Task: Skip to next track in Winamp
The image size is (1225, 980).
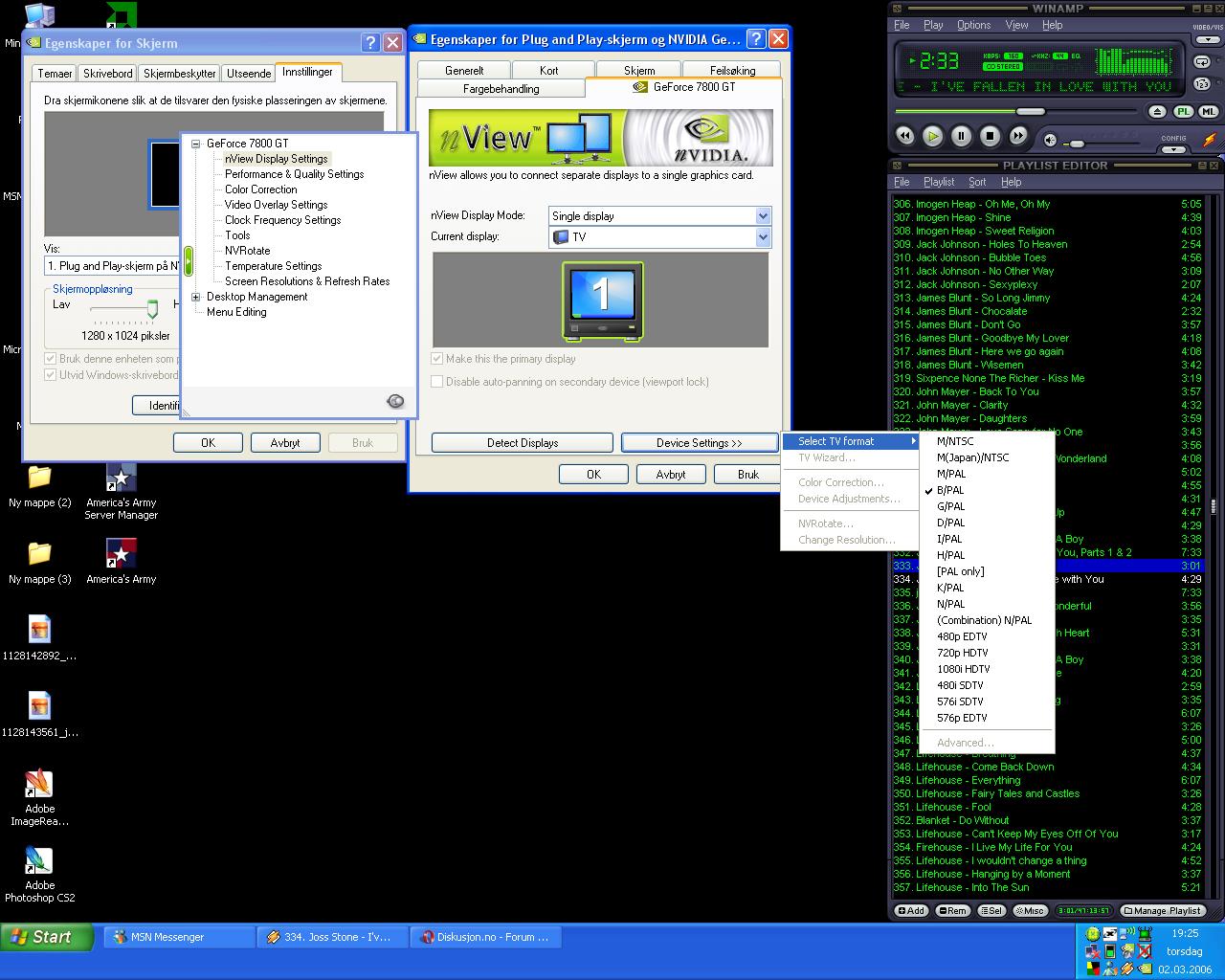Action: [x=1018, y=135]
